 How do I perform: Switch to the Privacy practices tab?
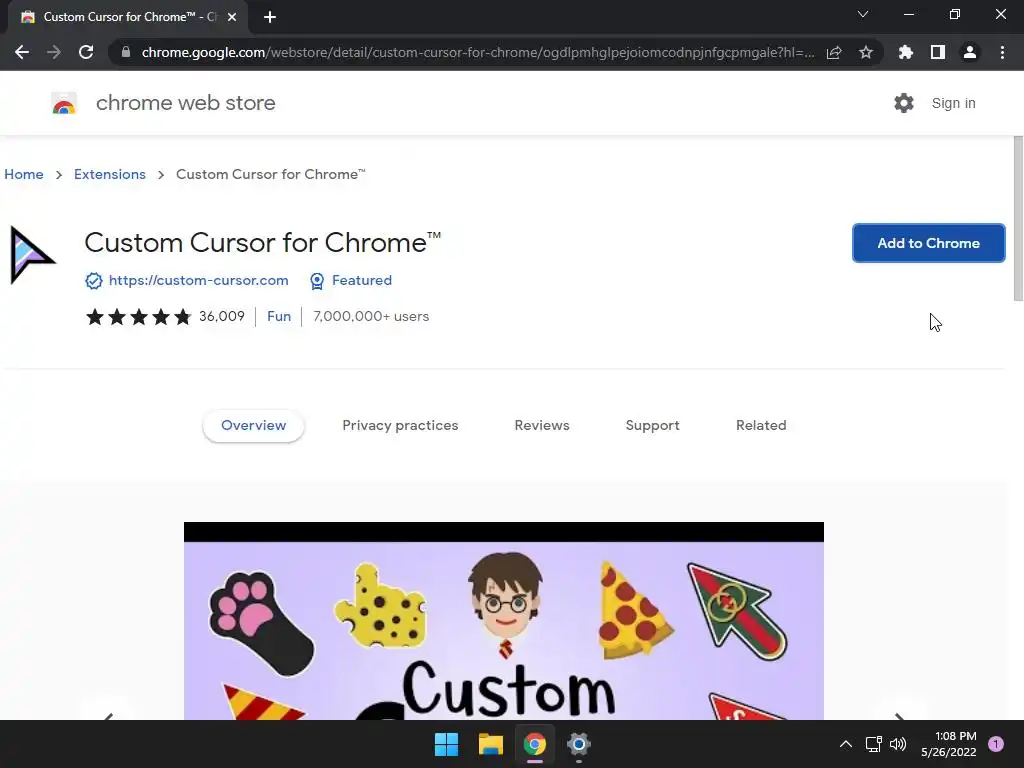[400, 425]
